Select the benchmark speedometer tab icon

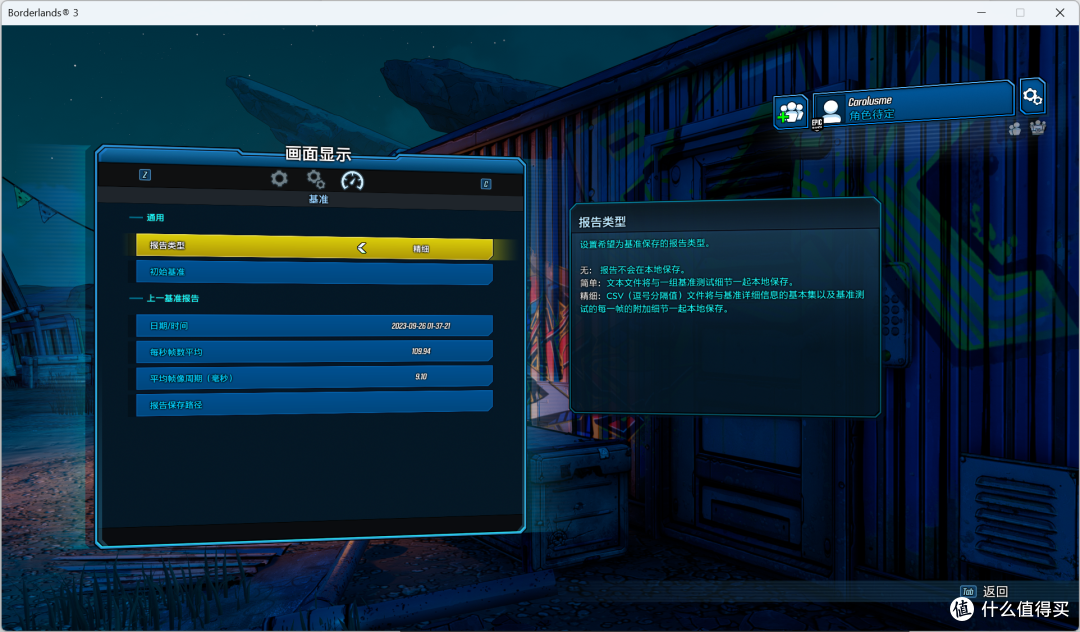pyautogui.click(x=352, y=181)
